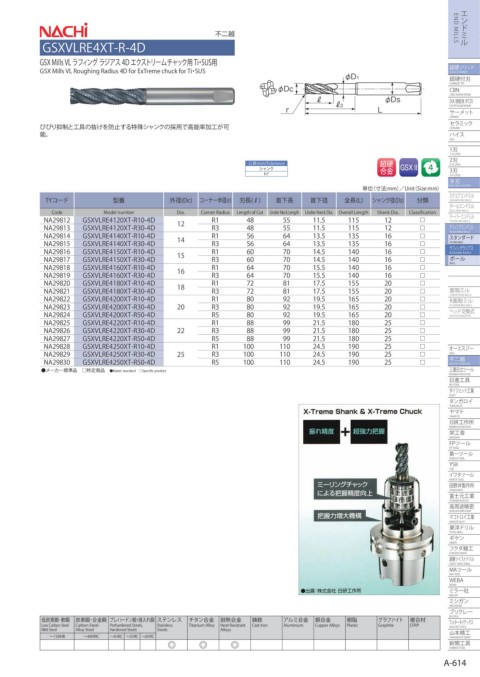
Task: Select the MAツール maker tab
Action: (464, 571)
